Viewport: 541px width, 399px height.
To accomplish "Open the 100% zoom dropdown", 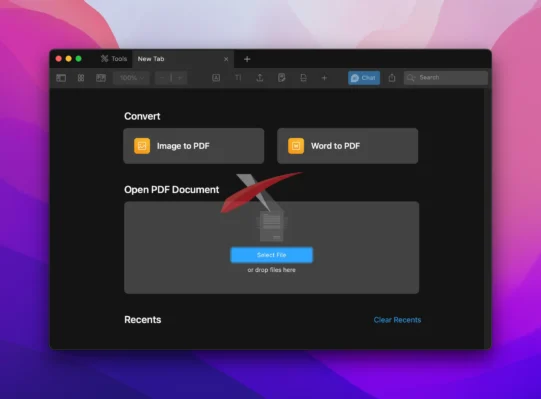I will [131, 78].
